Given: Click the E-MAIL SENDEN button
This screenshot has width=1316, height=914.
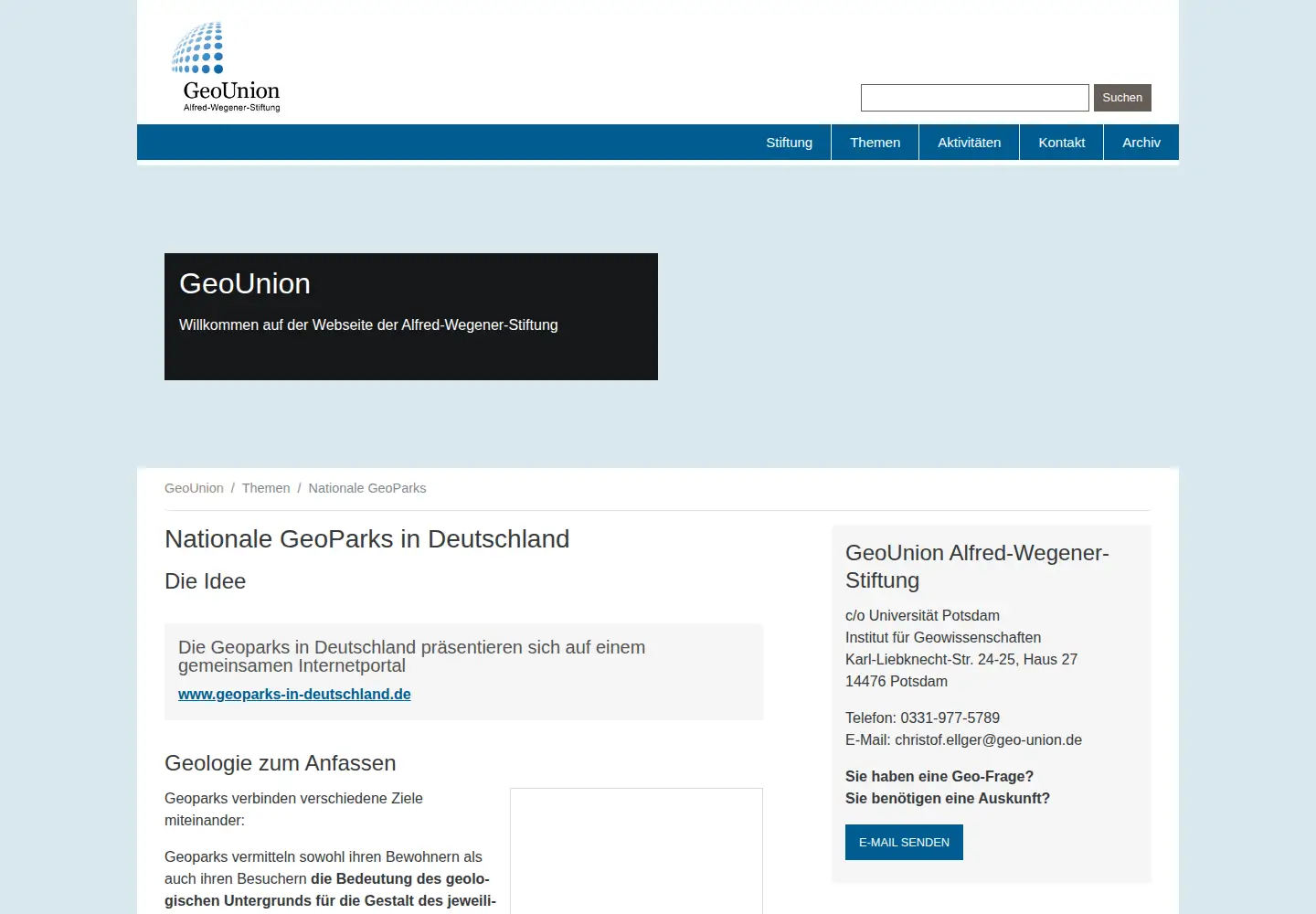Looking at the screenshot, I should click(x=904, y=843).
